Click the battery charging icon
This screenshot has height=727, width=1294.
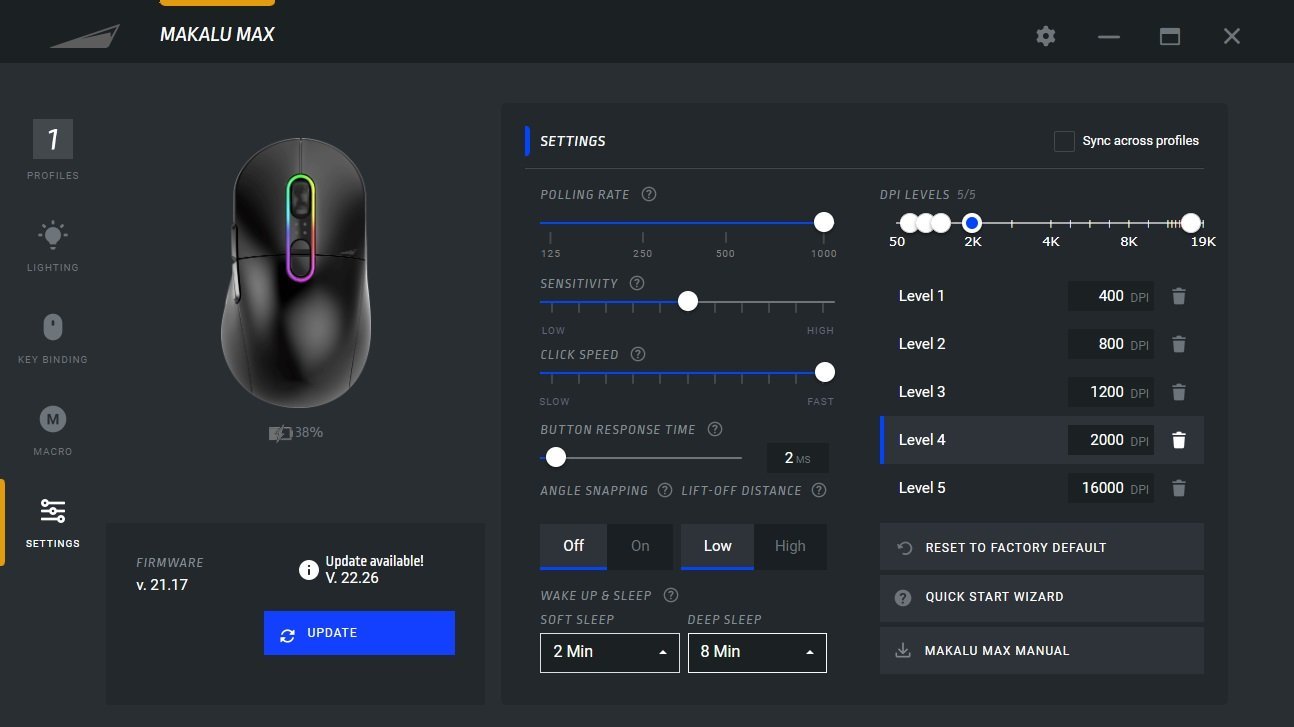coord(280,433)
